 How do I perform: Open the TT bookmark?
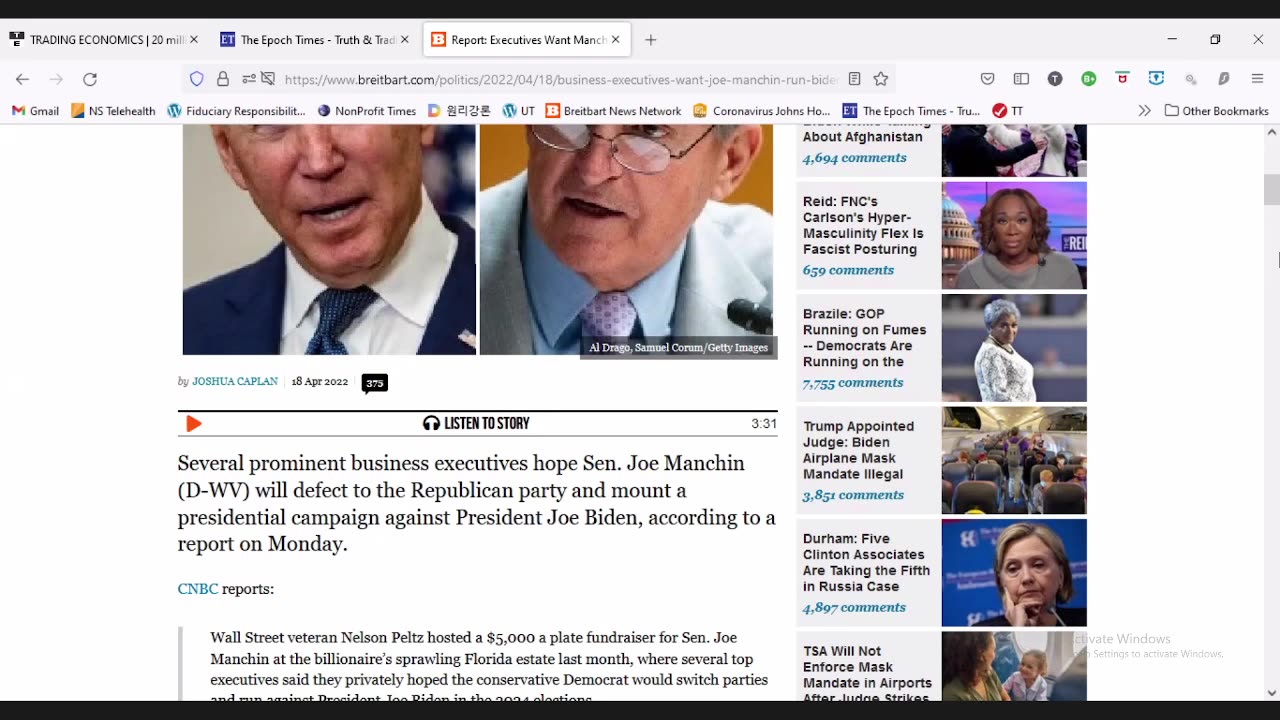1008,111
